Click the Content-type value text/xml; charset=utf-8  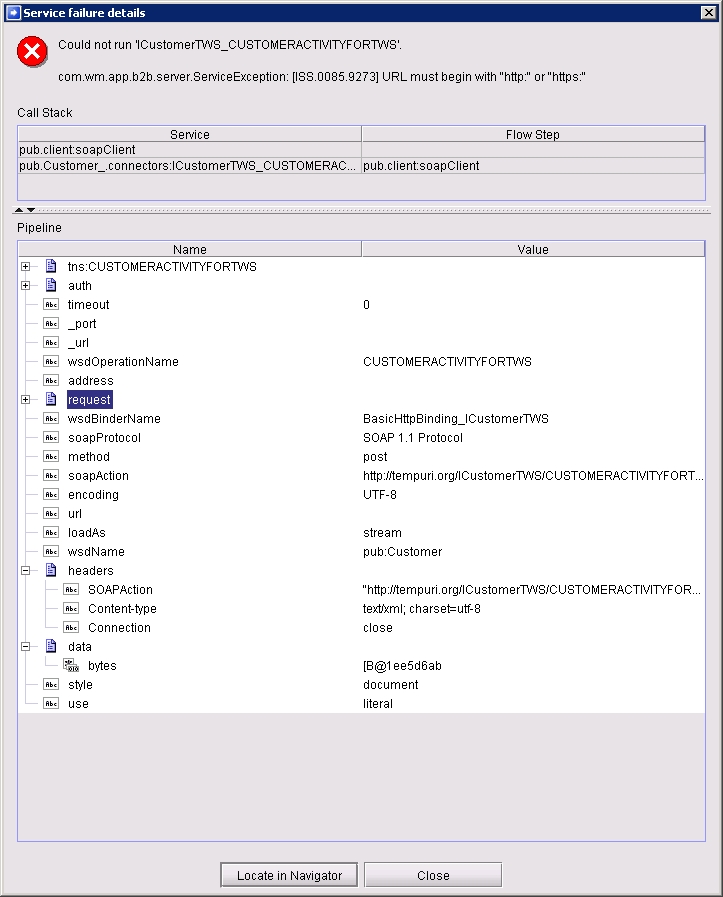422,609
